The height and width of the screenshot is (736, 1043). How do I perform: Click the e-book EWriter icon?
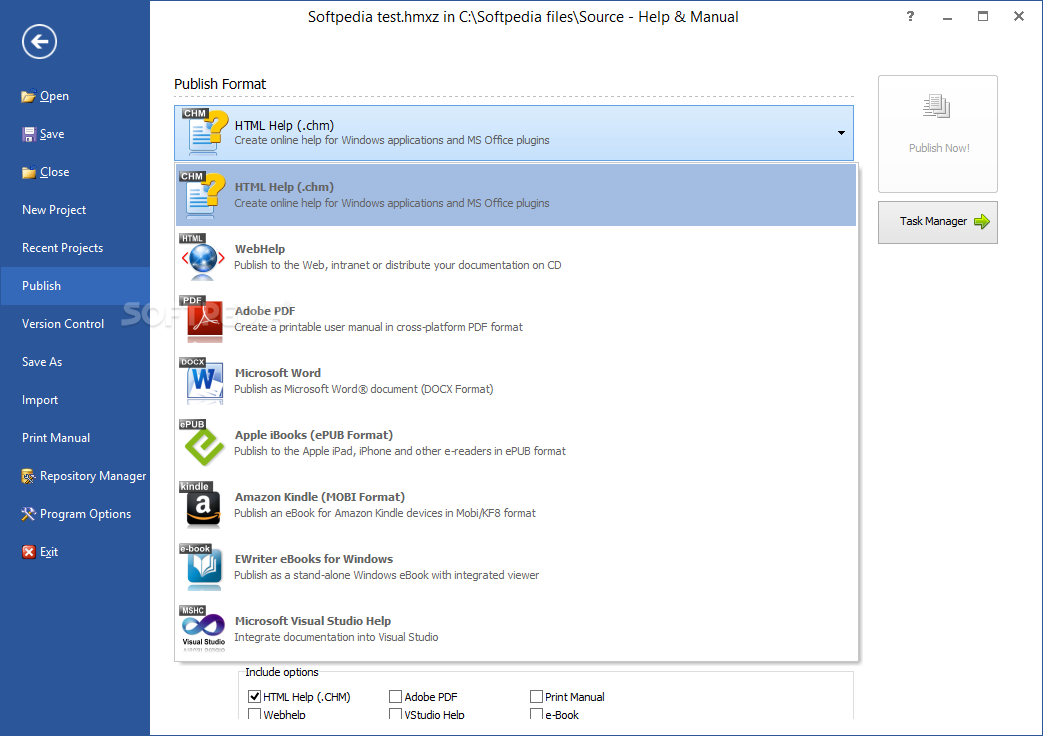(202, 567)
